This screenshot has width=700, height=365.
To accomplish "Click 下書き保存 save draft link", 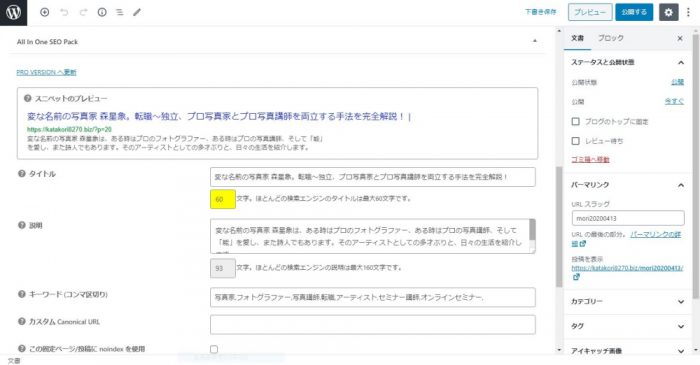I will 540,12.
